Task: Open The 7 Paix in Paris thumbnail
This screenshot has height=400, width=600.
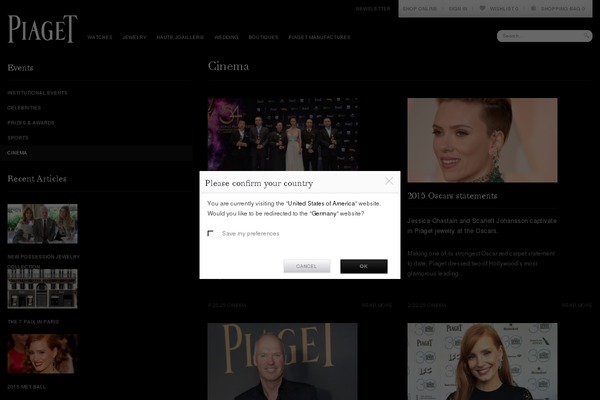Action: pos(42,289)
